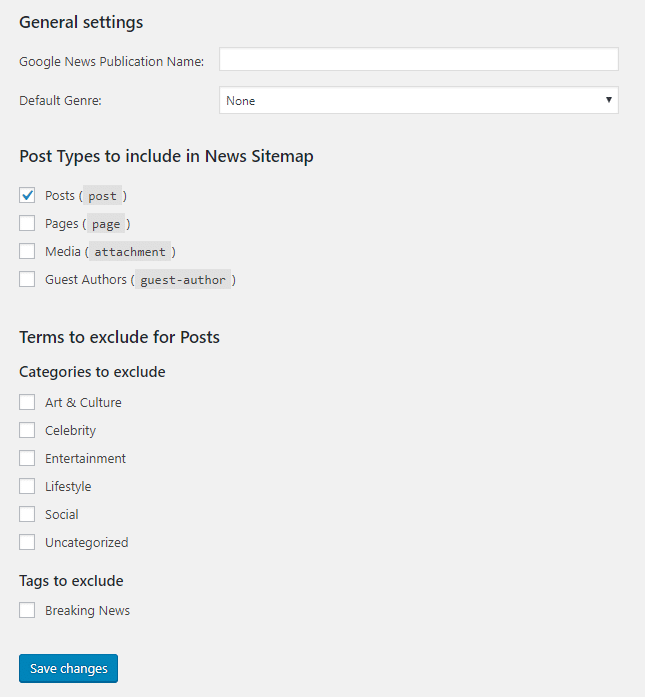Exclude the Entertainment category
The height and width of the screenshot is (697, 645).
[x=27, y=458]
